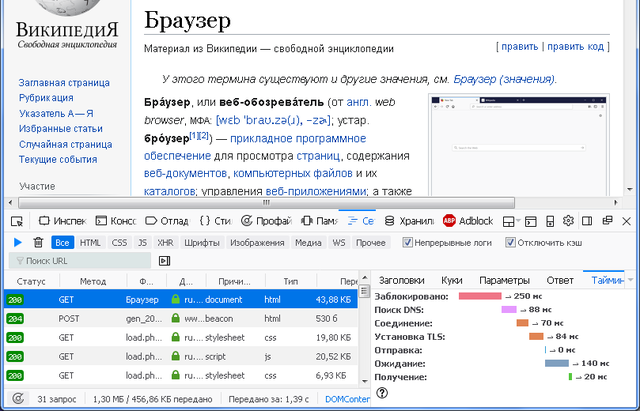
Task: Open the Debugger tab
Action: (167, 221)
